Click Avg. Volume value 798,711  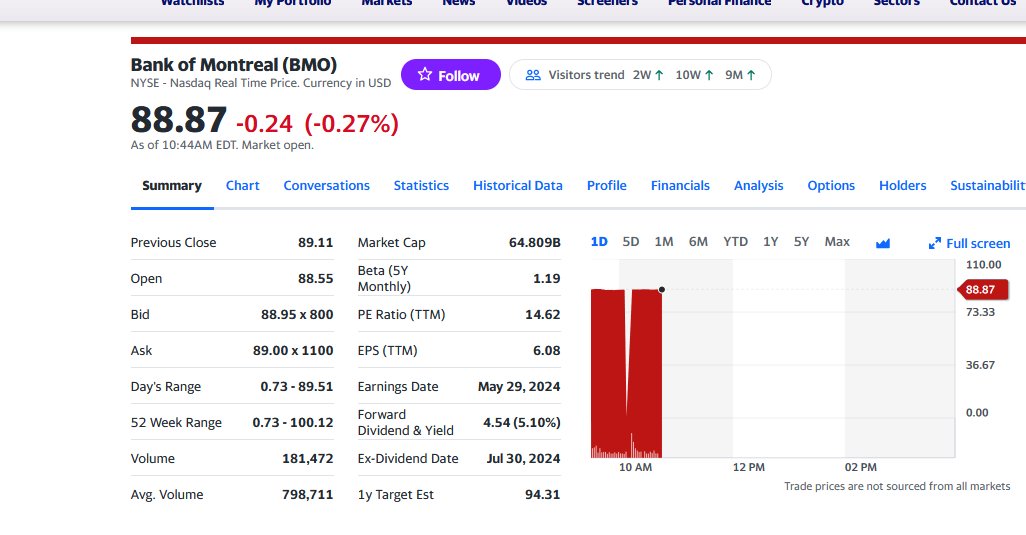coord(308,494)
